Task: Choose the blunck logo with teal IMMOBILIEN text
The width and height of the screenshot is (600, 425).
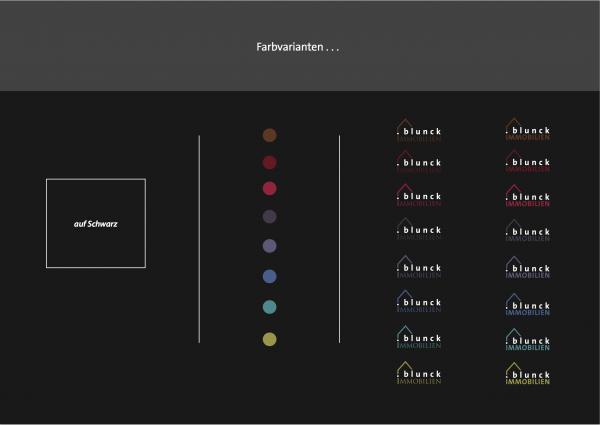Action: pos(527,340)
